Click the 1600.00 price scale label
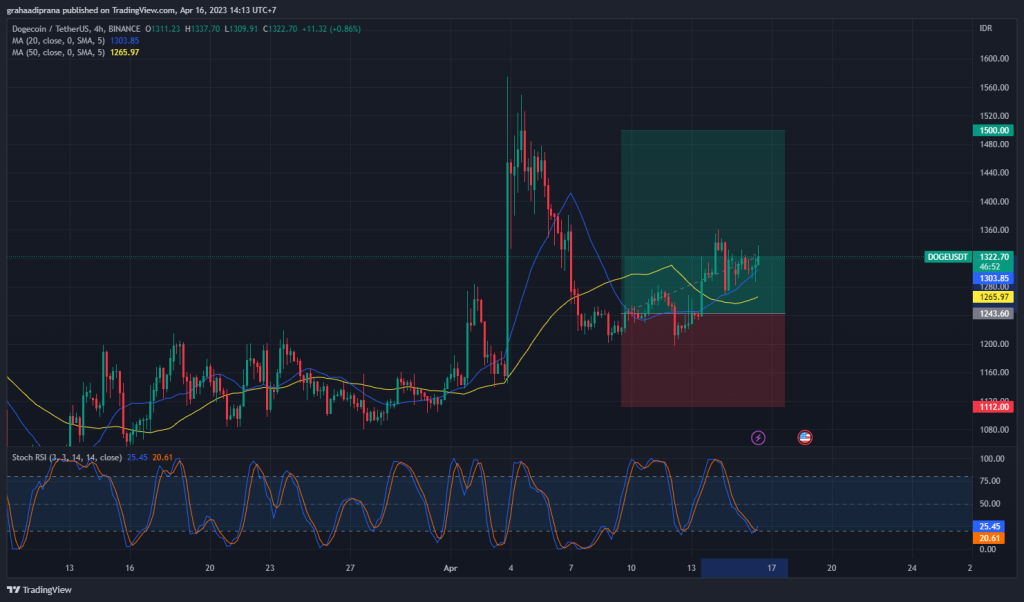The image size is (1024, 602). pyautogui.click(x=994, y=59)
